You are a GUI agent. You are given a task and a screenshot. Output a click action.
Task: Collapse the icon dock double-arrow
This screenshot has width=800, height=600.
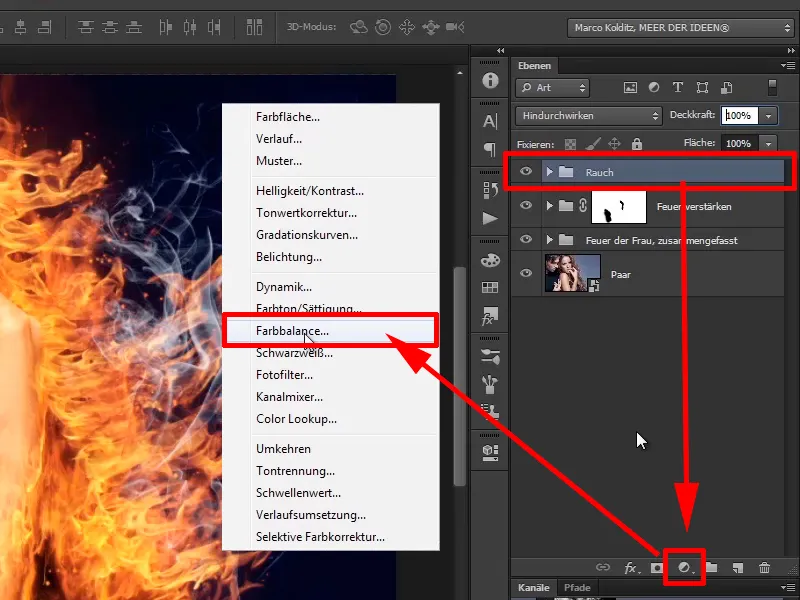point(501,51)
